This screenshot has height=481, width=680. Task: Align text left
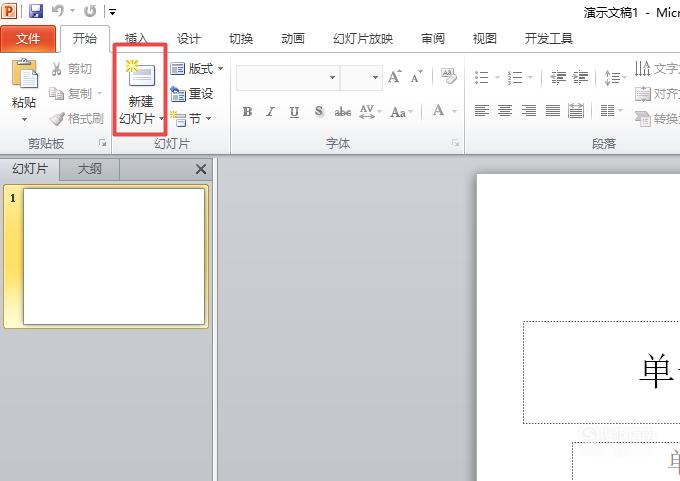pyautogui.click(x=482, y=111)
